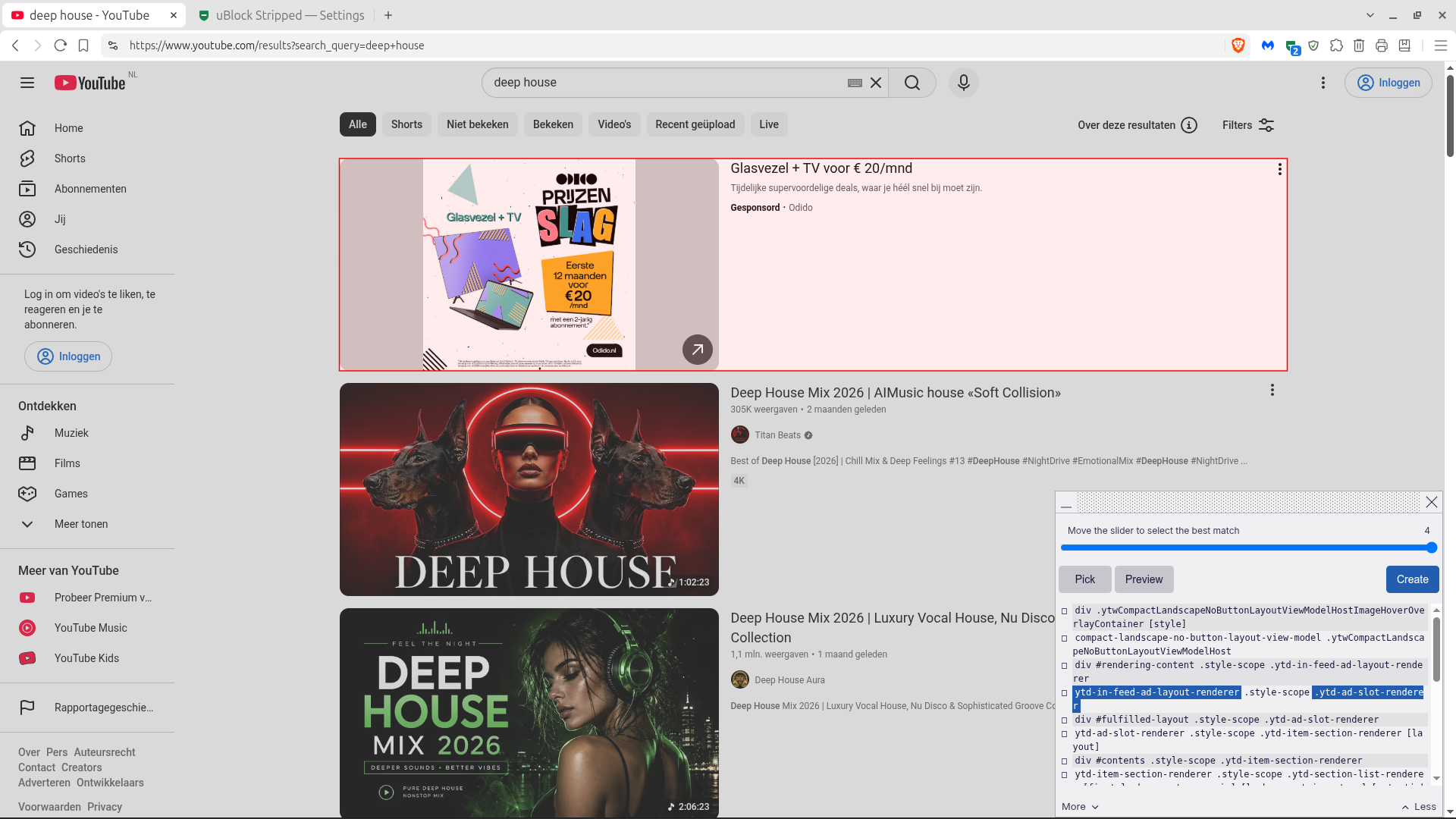Start voice search with the microphone
The height and width of the screenshot is (819, 1456).
coord(964,83)
